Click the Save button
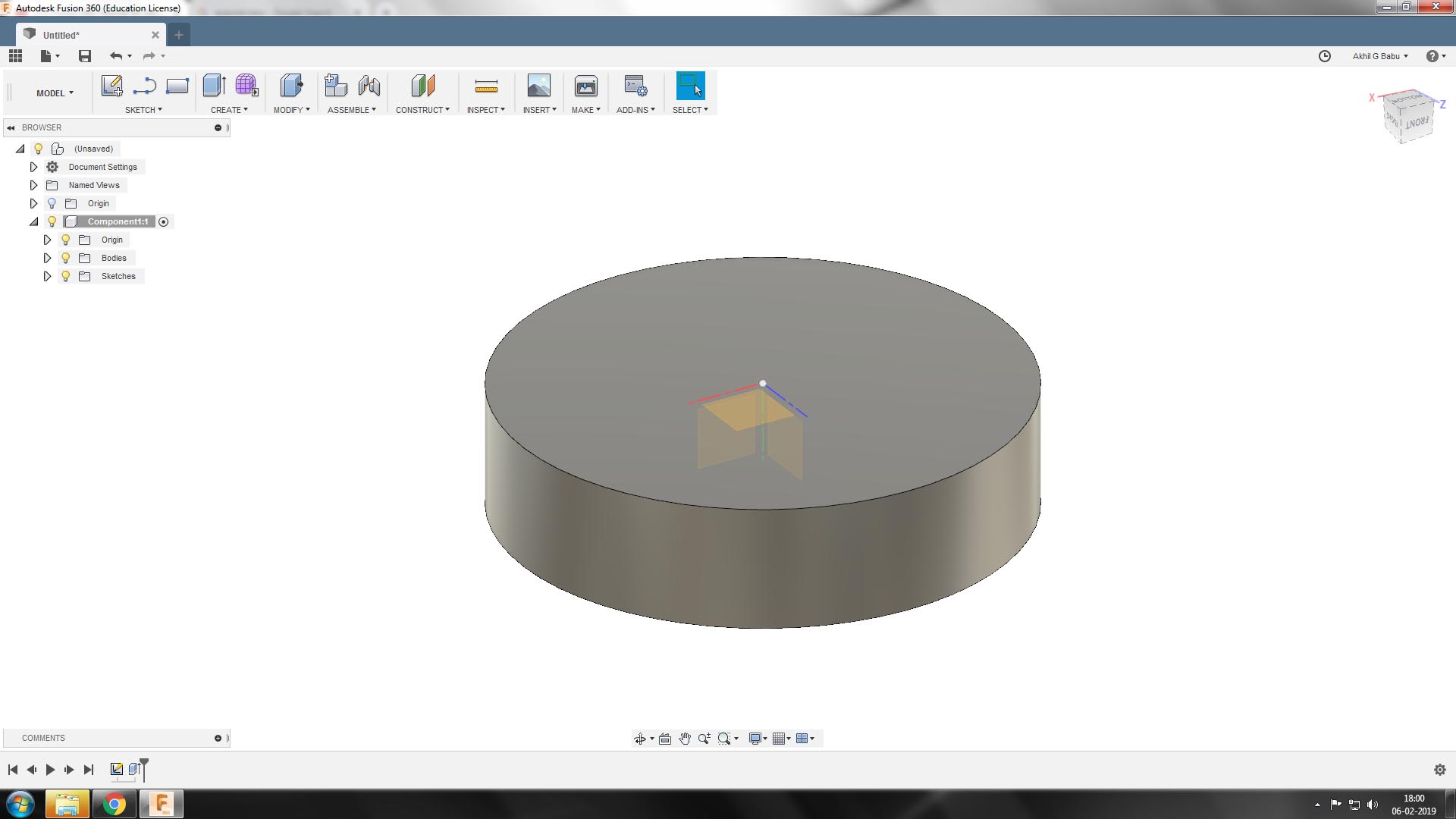This screenshot has width=1456, height=819. (x=85, y=56)
